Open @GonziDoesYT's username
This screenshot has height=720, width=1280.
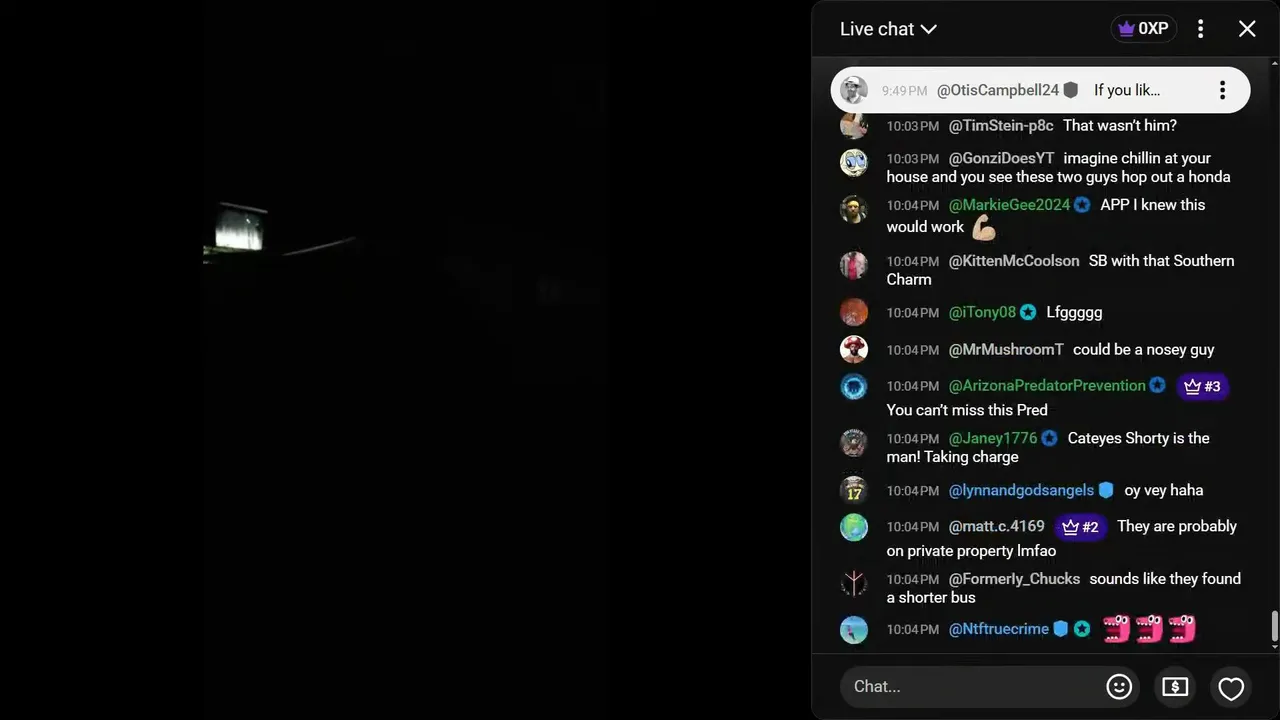(x=1001, y=158)
